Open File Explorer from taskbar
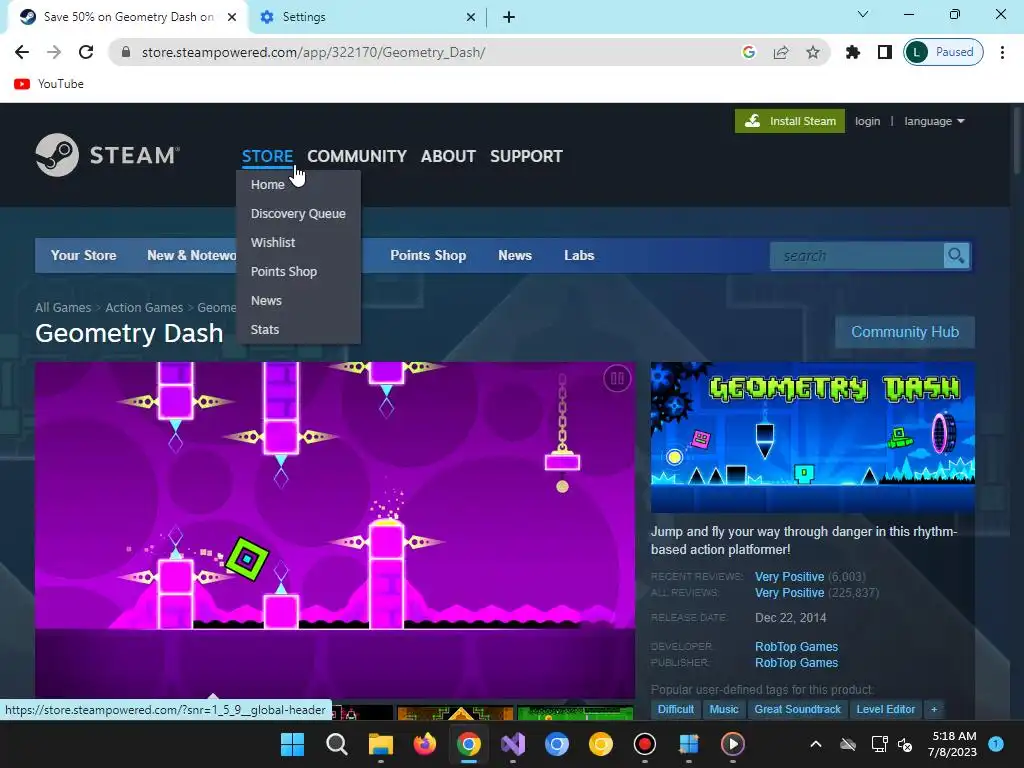This screenshot has height=768, width=1024. (381, 744)
